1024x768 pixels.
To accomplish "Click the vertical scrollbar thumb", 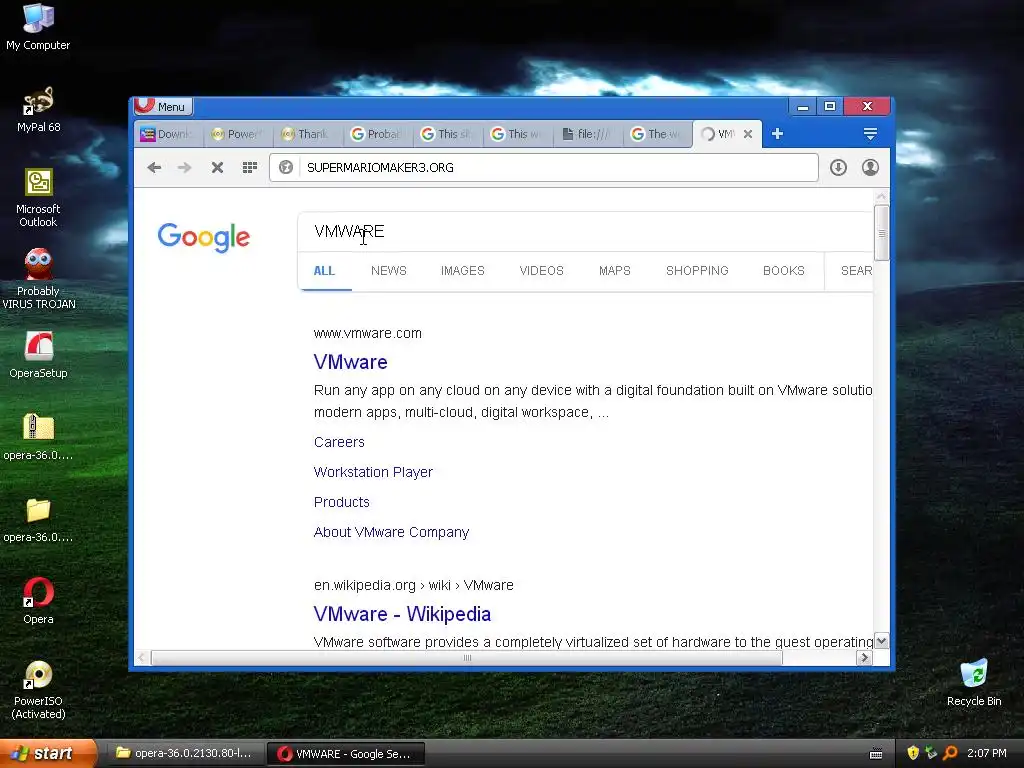I will pyautogui.click(x=881, y=232).
